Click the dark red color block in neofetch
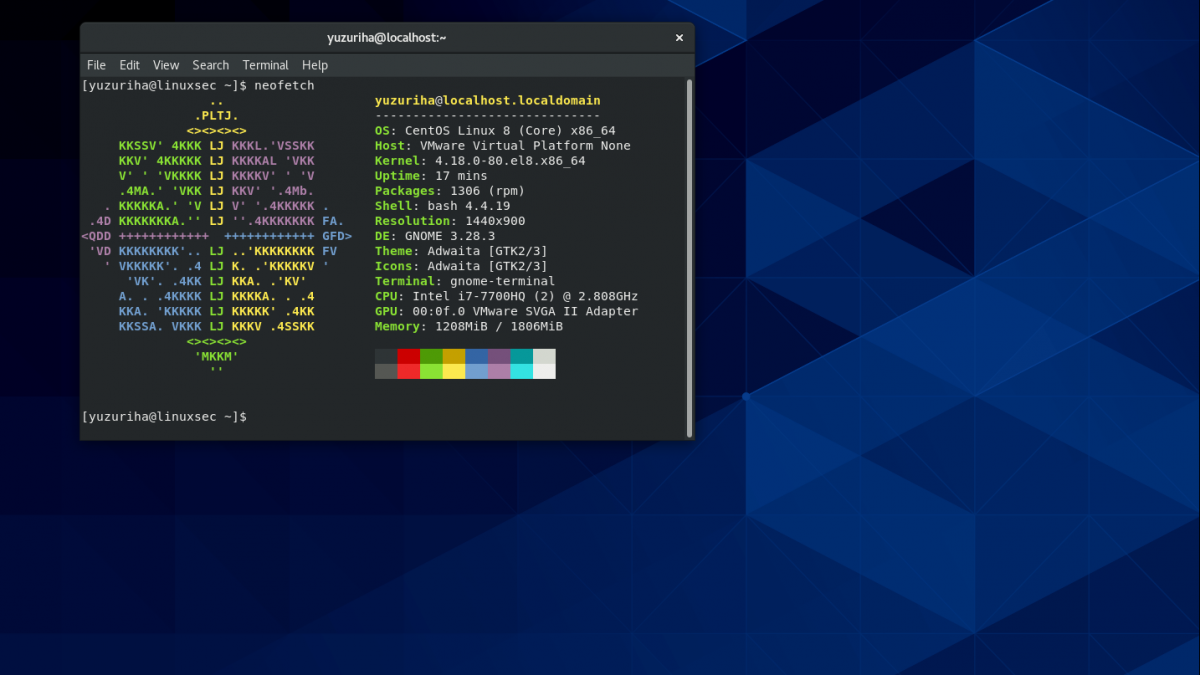Image resolution: width=1200 pixels, height=675 pixels. tap(408, 356)
